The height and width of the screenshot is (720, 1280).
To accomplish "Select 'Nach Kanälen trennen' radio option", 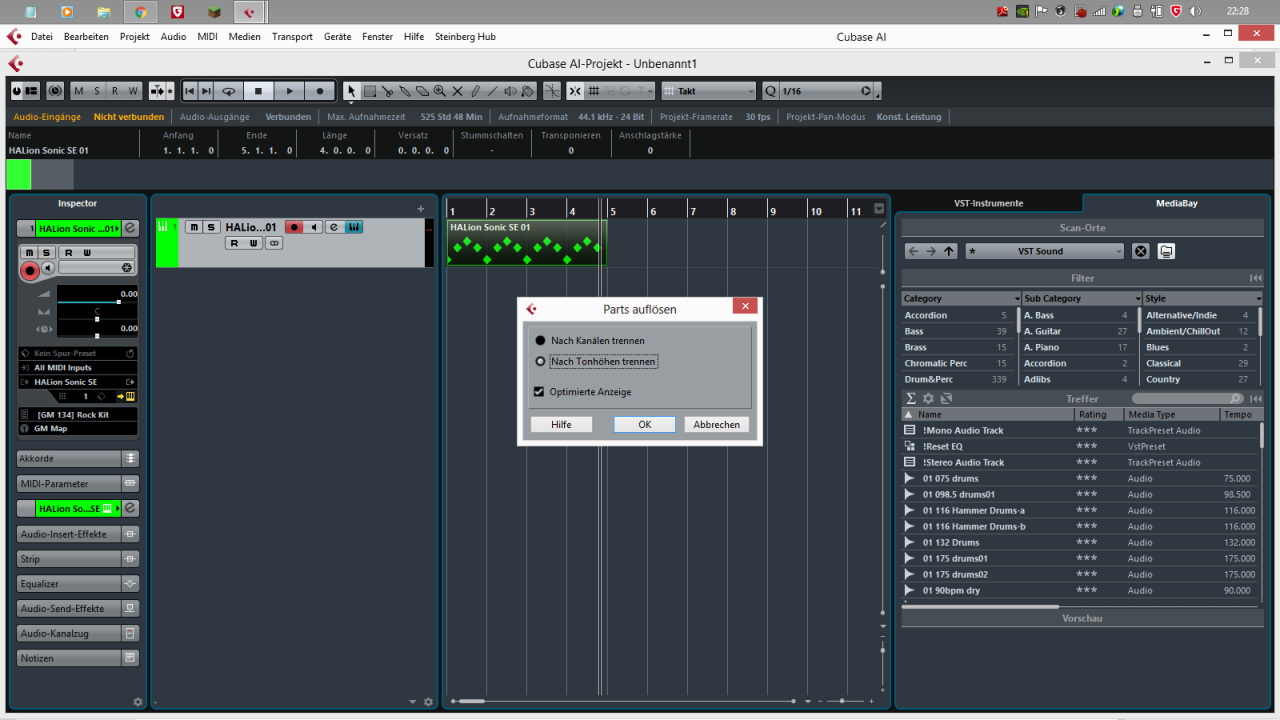I will (x=540, y=341).
